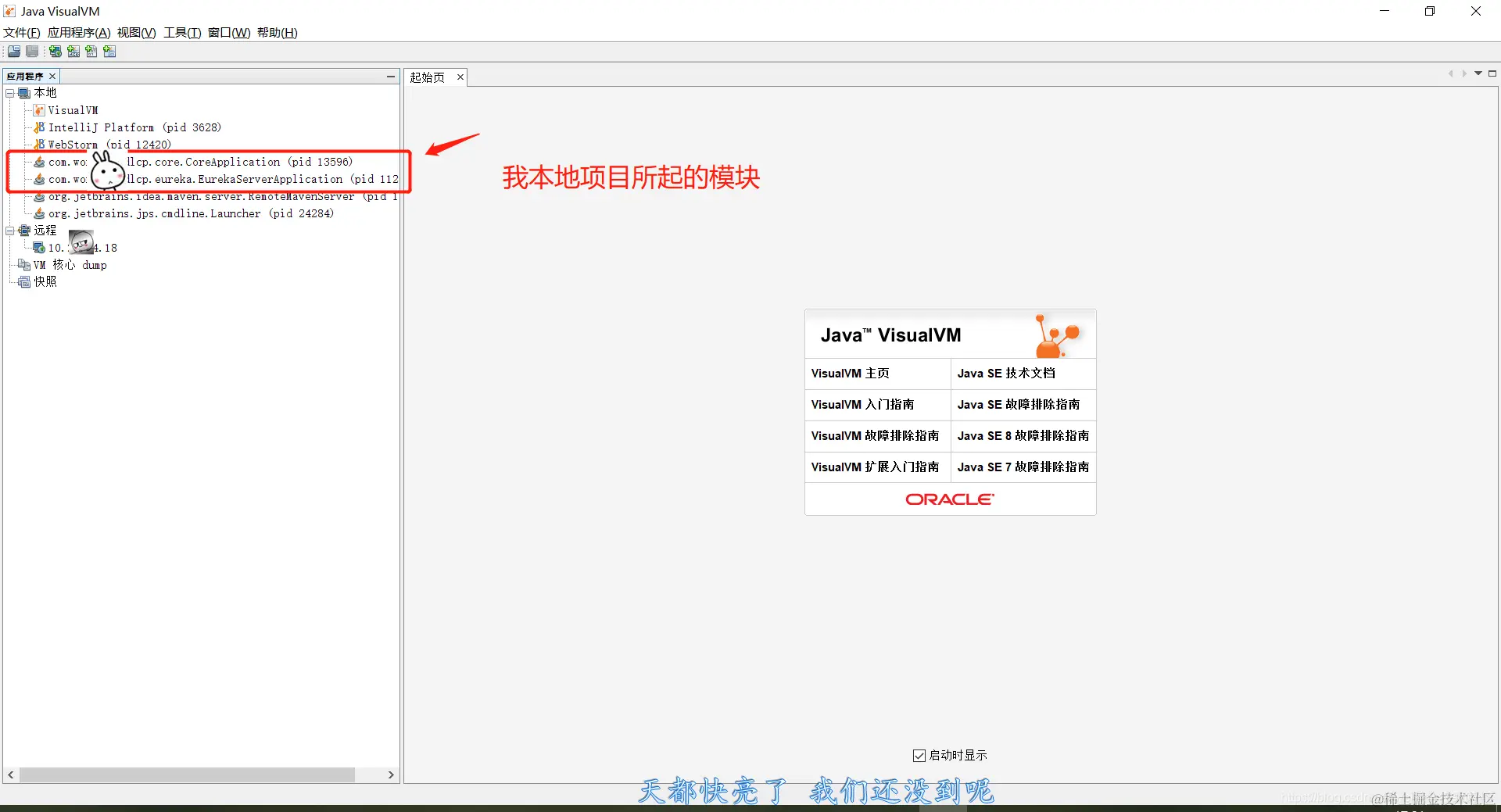Switch to the 起始页 tab
The image size is (1501, 812).
pos(428,77)
